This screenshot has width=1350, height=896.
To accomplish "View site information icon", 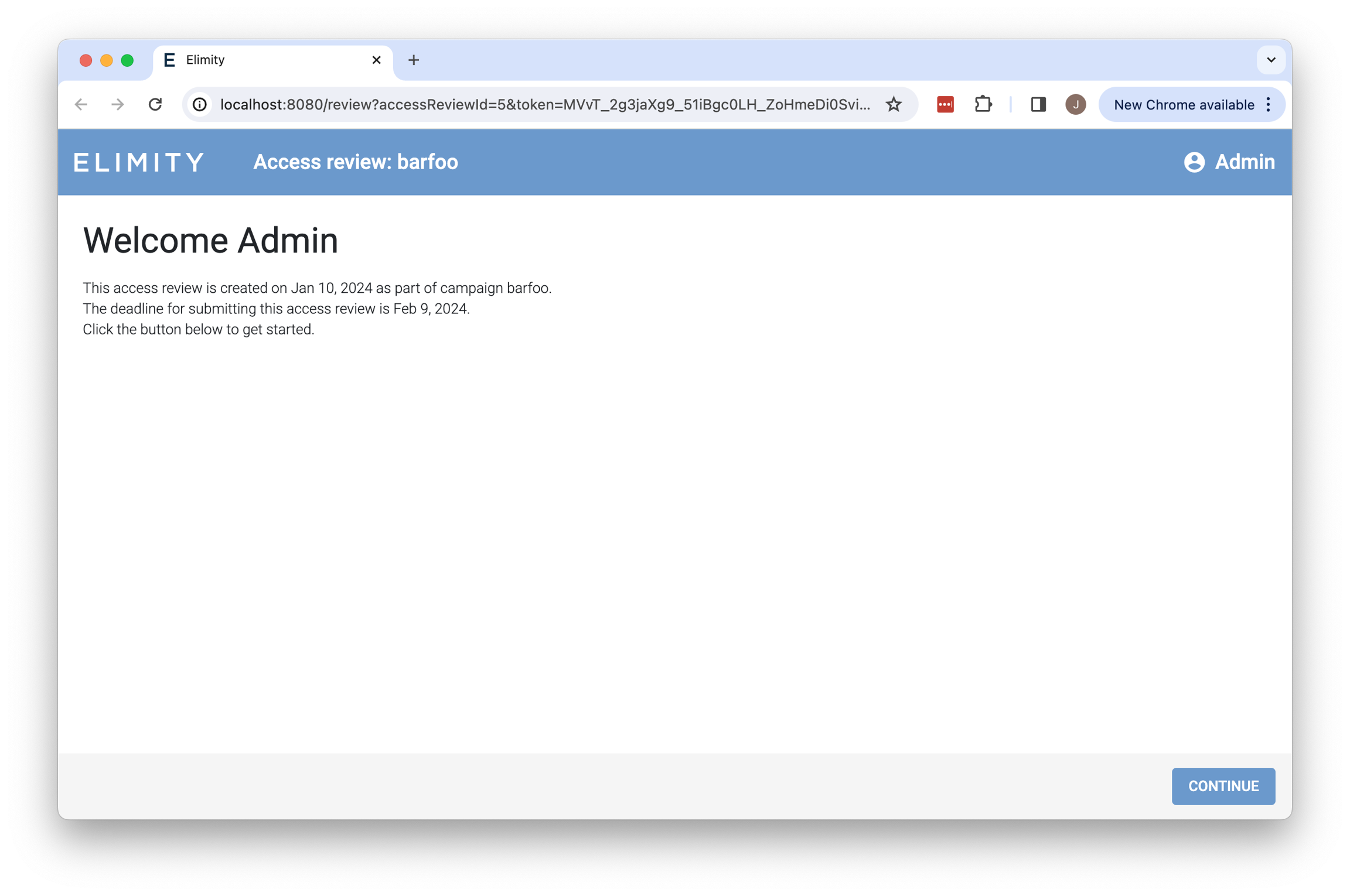I will coord(200,105).
